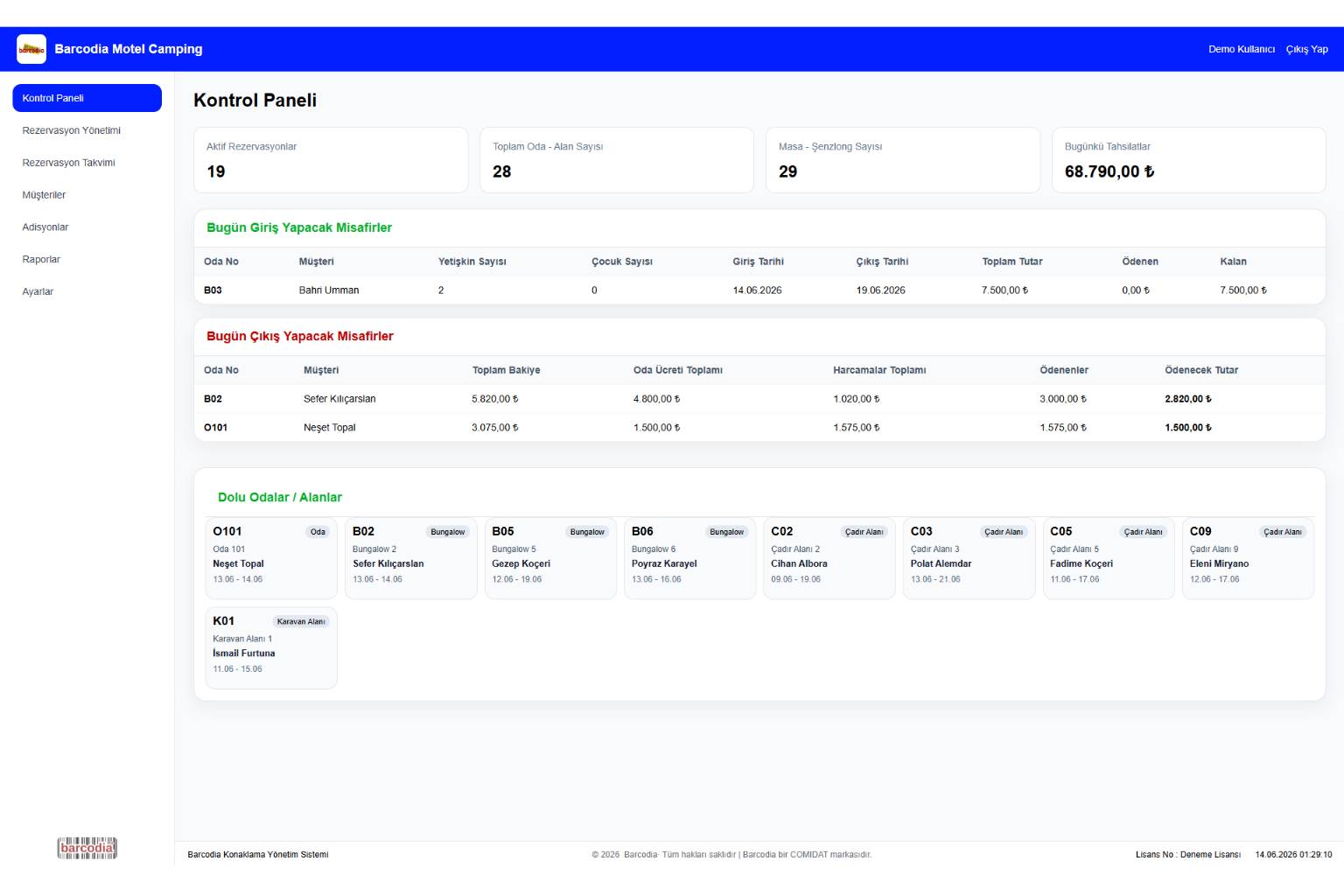
Task: Open the C09 Eleni Miryano card
Action: coord(1249,558)
